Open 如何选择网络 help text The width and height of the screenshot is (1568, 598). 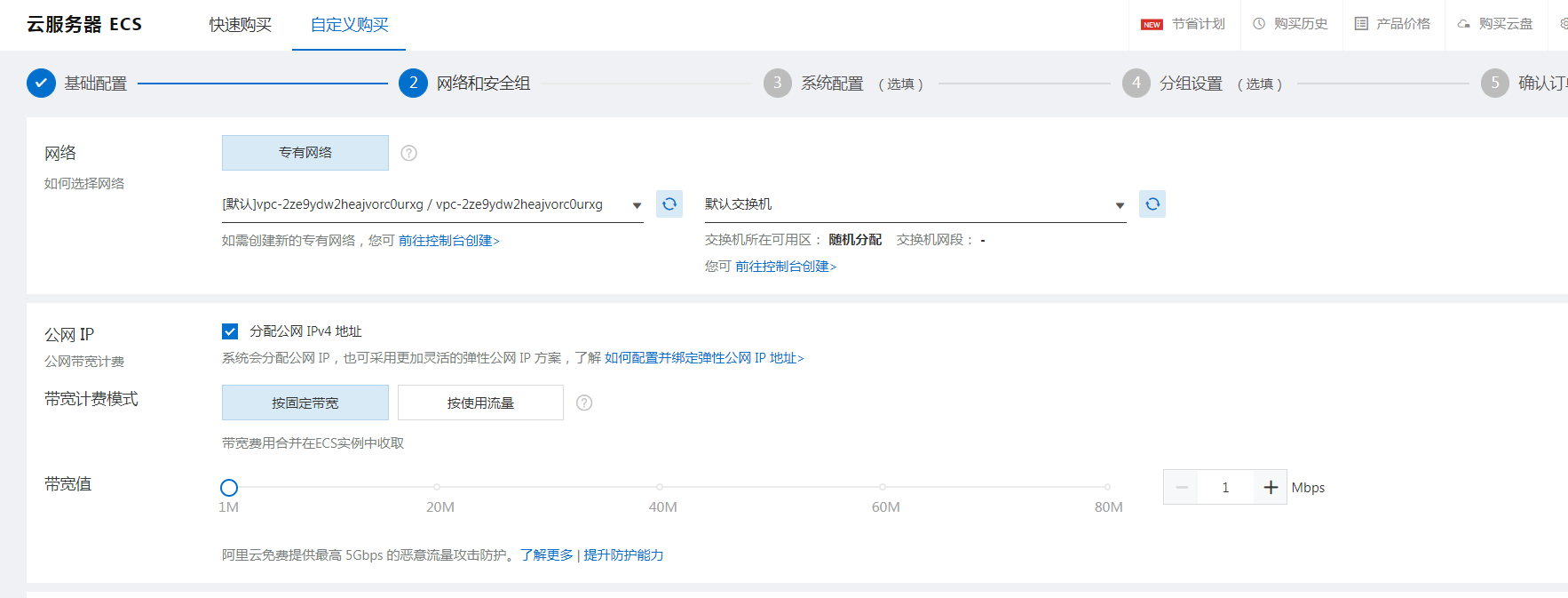point(84,183)
